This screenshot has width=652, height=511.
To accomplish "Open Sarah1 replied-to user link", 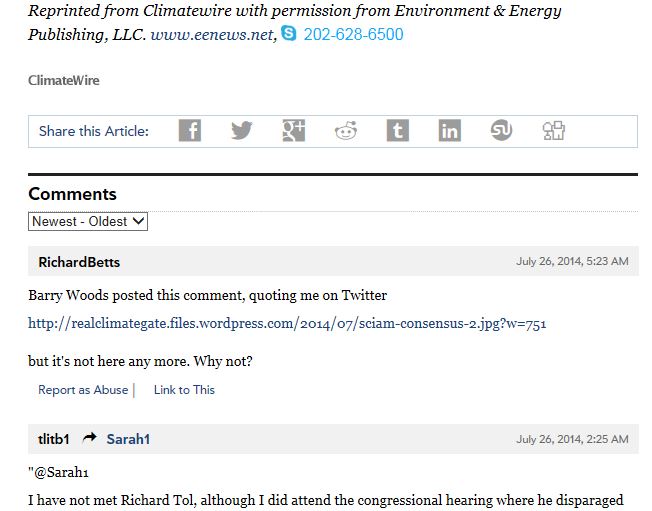I will 128,439.
